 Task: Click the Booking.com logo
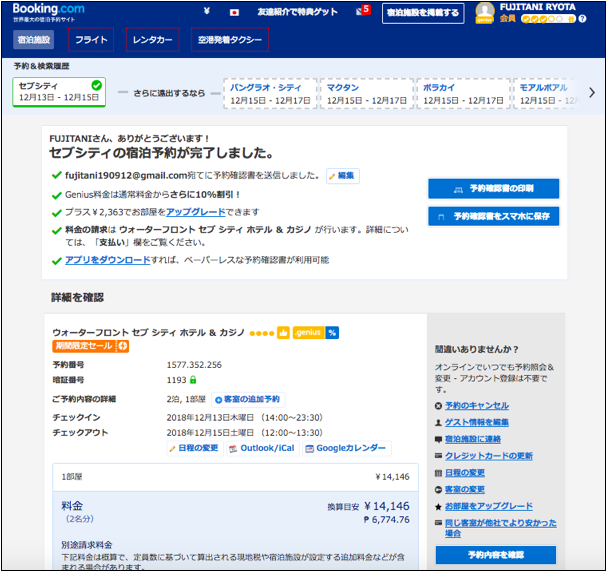[49, 10]
